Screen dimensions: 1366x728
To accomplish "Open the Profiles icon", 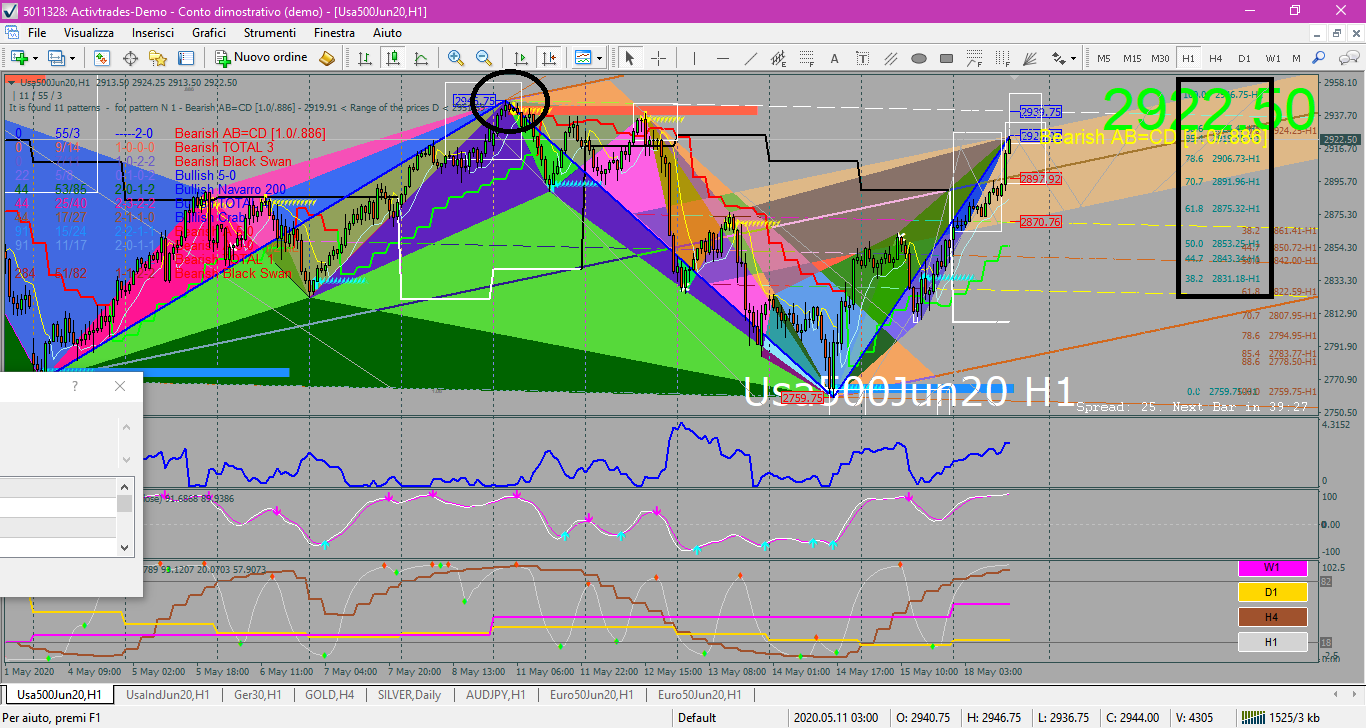I will tap(56, 58).
